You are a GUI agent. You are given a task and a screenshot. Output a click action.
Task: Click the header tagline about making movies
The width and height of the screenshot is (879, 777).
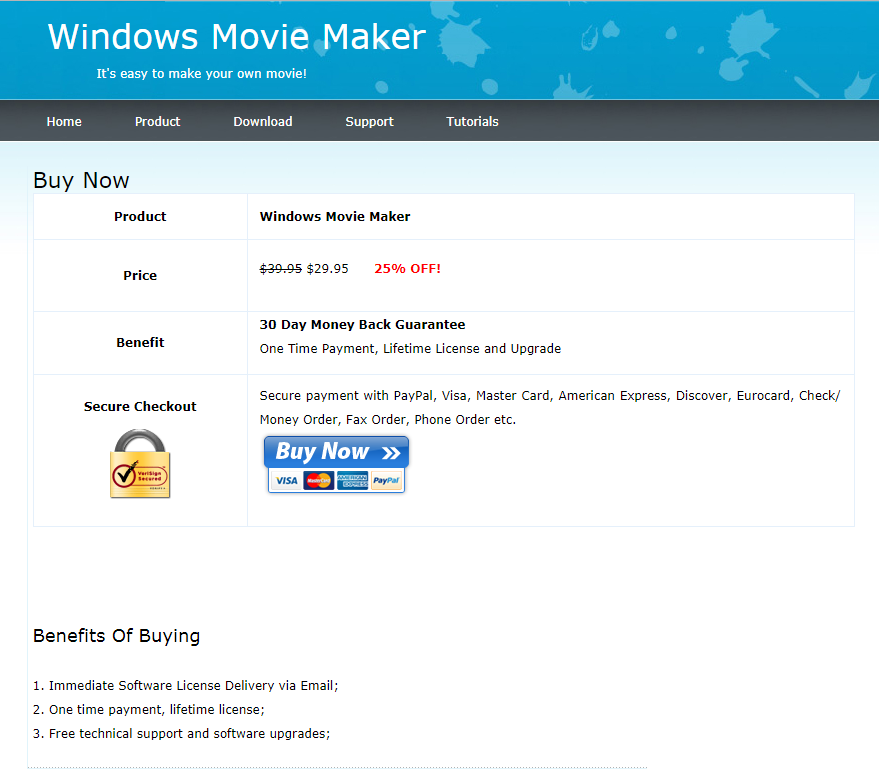pyautogui.click(x=201, y=74)
